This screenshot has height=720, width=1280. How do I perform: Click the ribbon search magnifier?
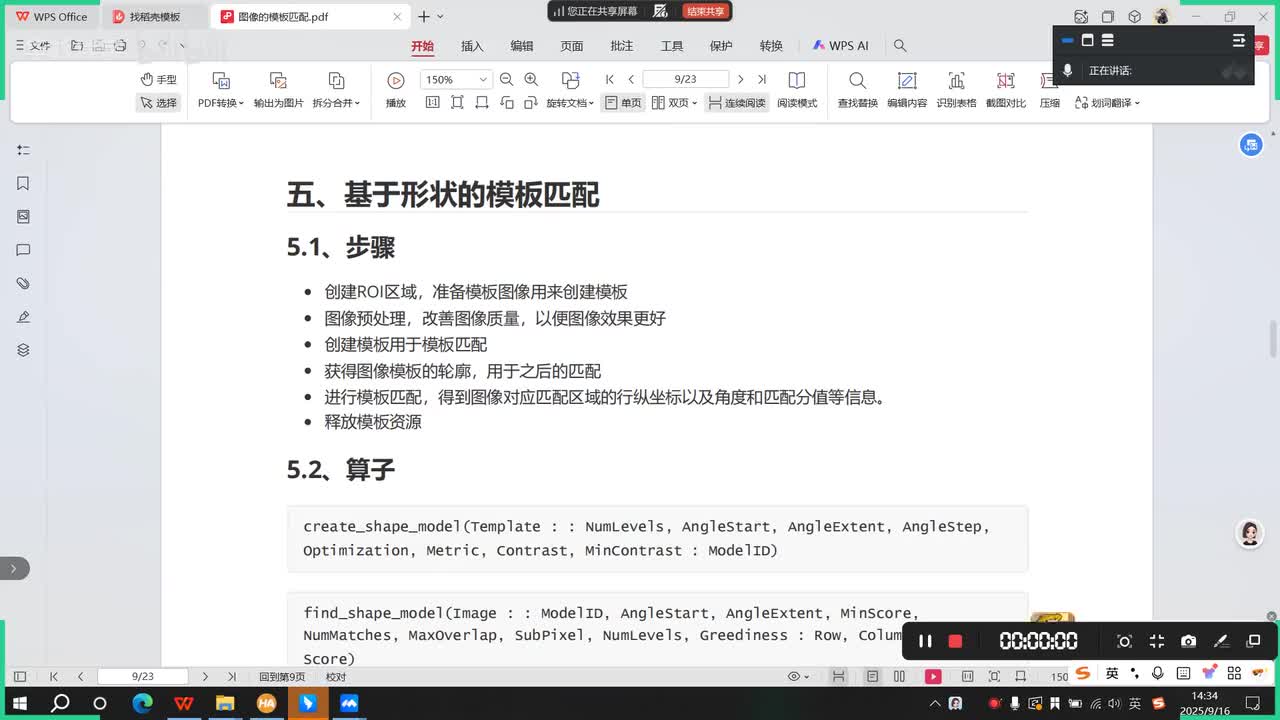tap(900, 46)
